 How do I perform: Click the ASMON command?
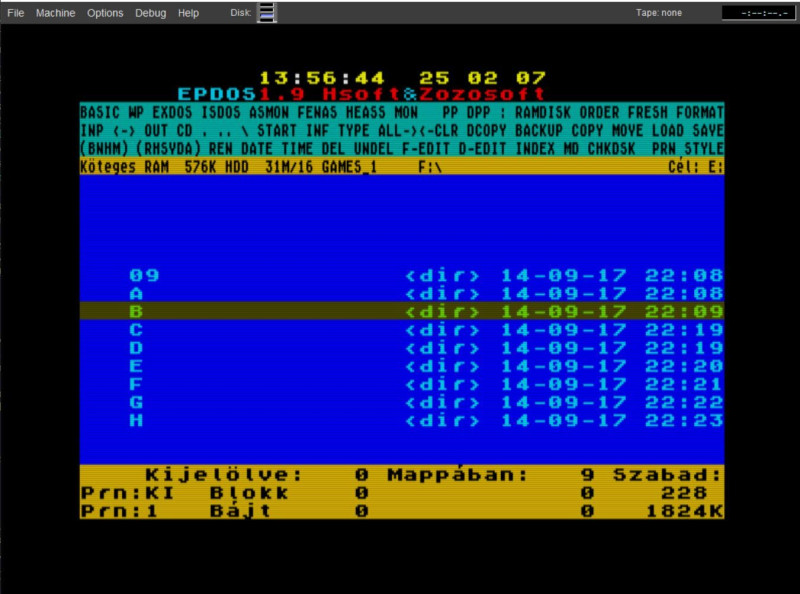click(x=268, y=112)
